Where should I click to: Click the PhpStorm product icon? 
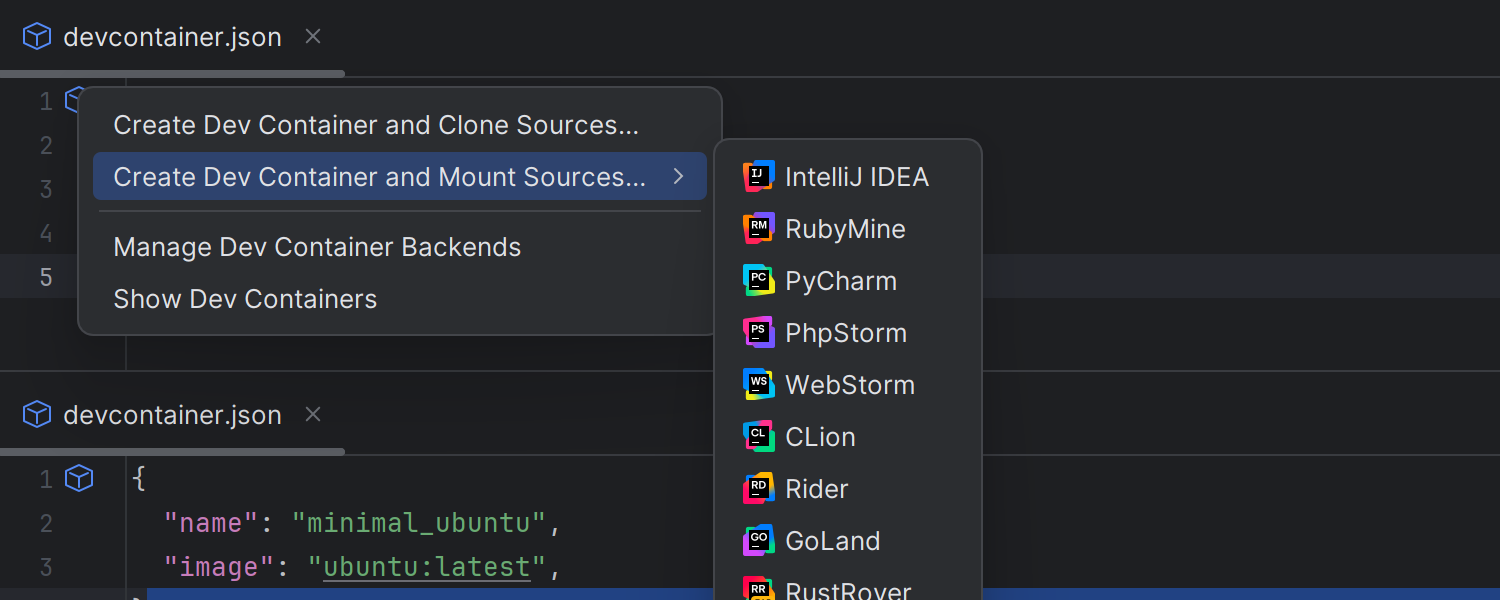click(x=759, y=332)
